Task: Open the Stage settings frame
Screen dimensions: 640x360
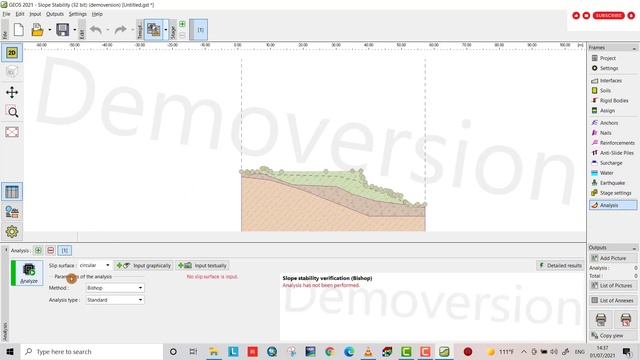Action: pyautogui.click(x=613, y=193)
